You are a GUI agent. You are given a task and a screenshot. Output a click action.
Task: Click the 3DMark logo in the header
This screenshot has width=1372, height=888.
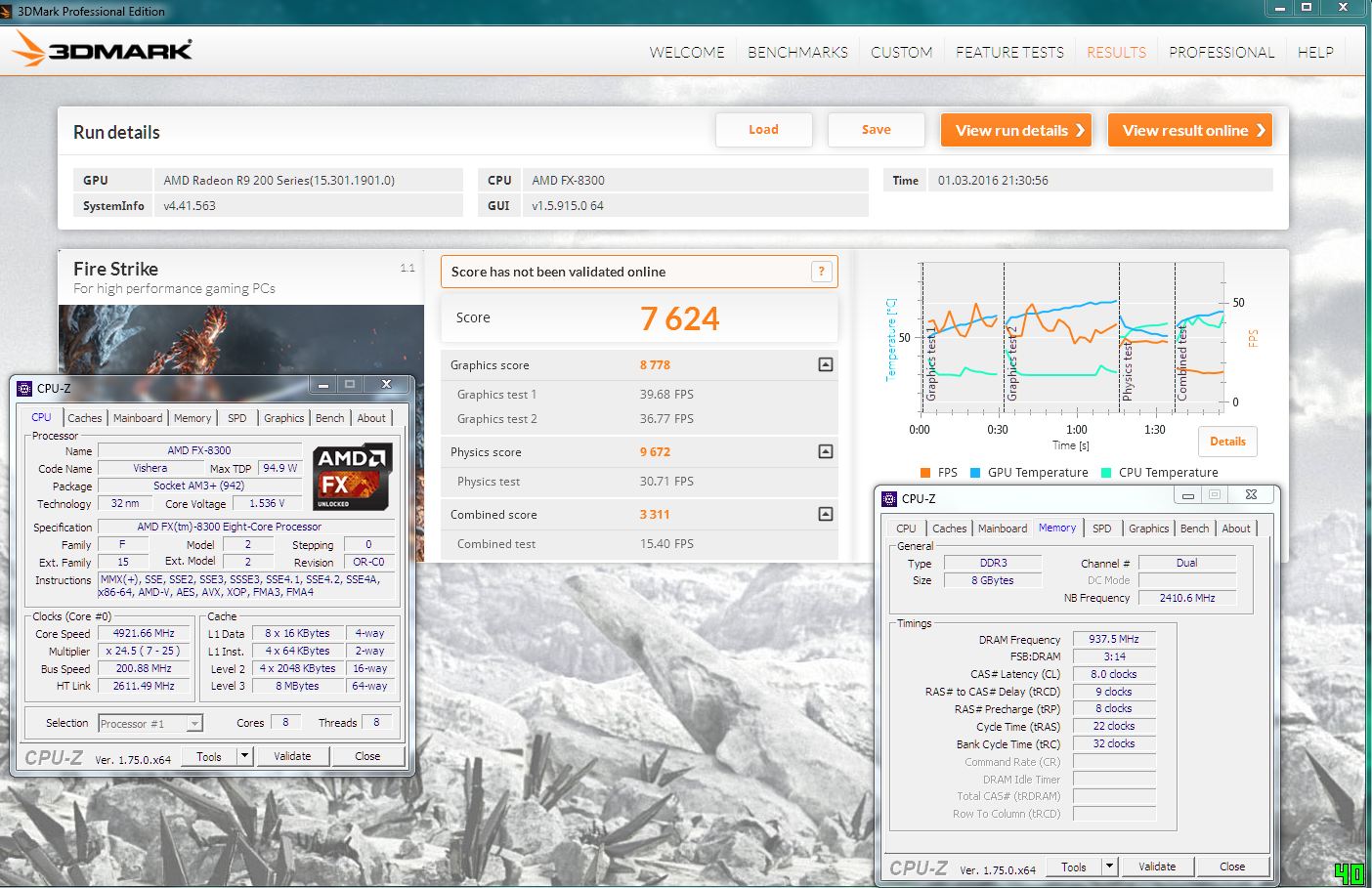[103, 50]
